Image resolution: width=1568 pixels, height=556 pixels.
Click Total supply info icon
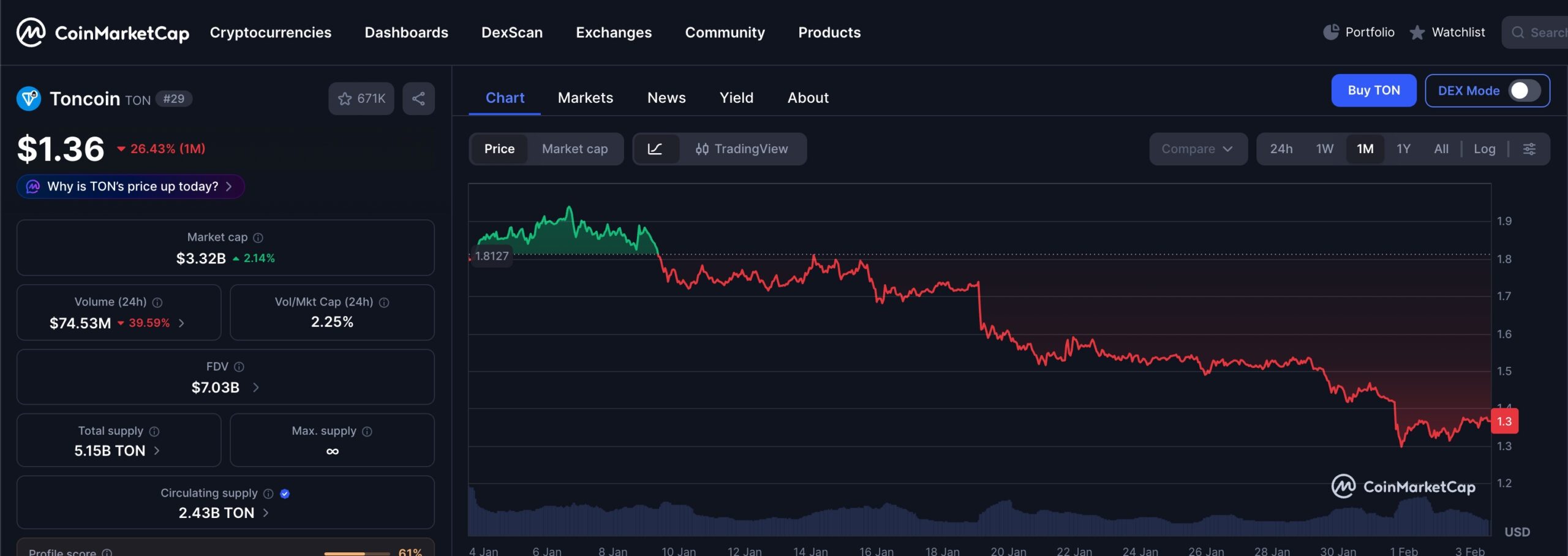tap(154, 432)
